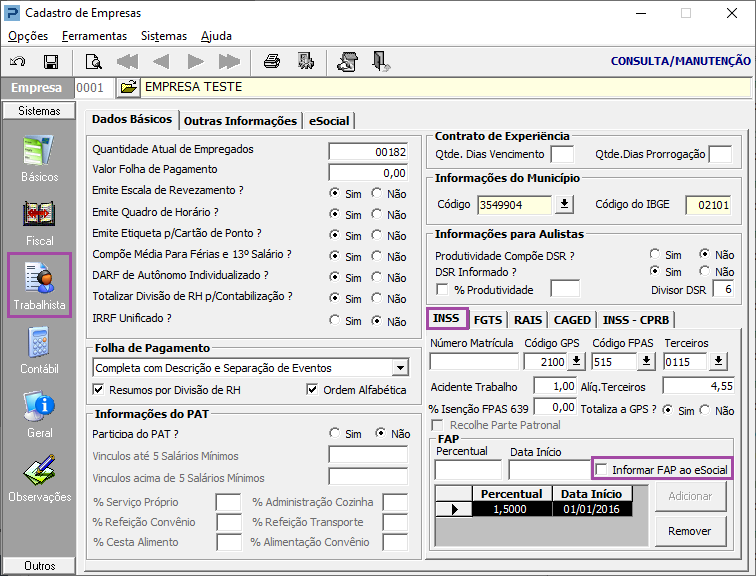This screenshot has height=576, width=756.
Task: Go to first record arrow
Action: tap(127, 62)
